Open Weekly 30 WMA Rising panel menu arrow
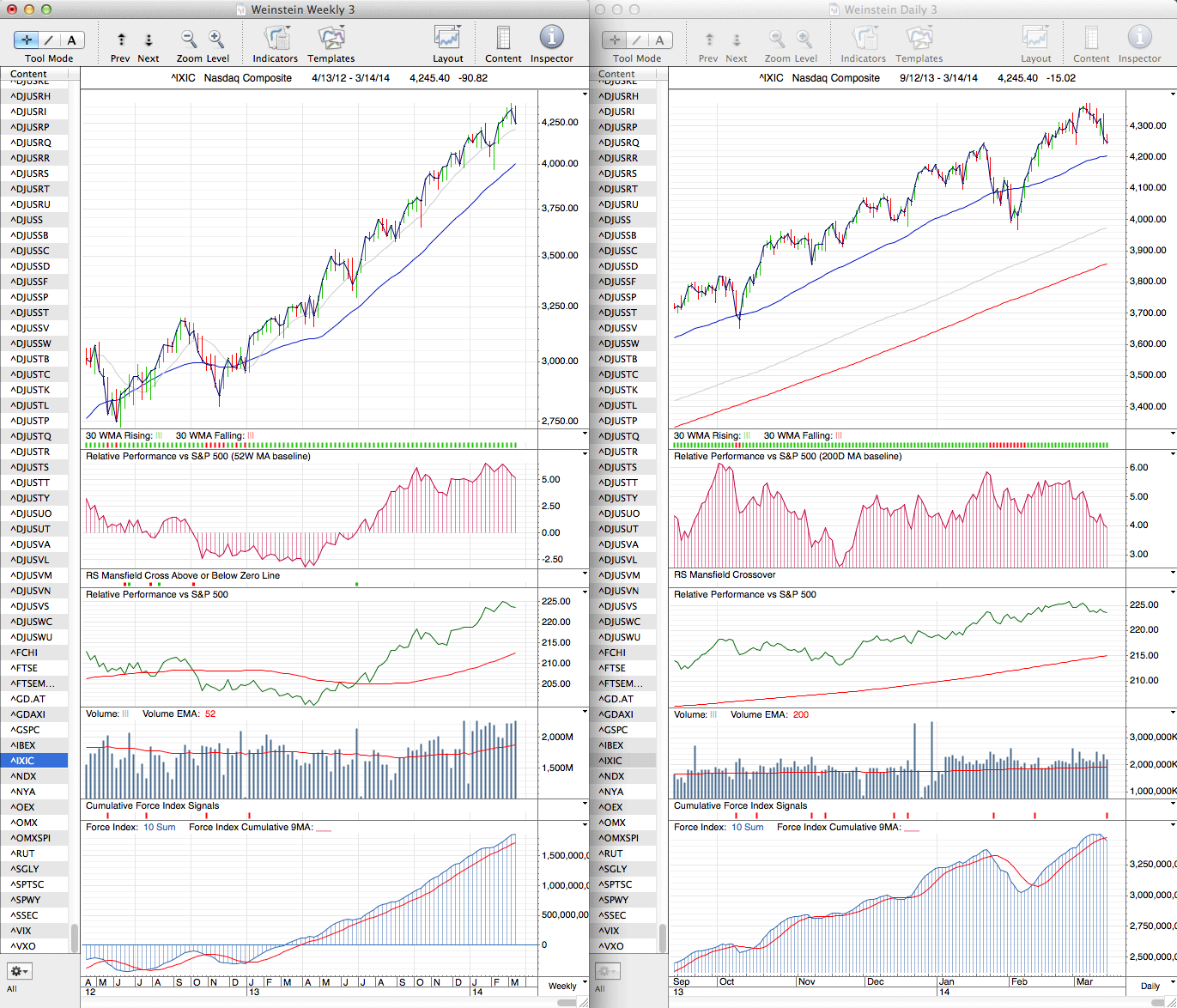 coord(585,434)
